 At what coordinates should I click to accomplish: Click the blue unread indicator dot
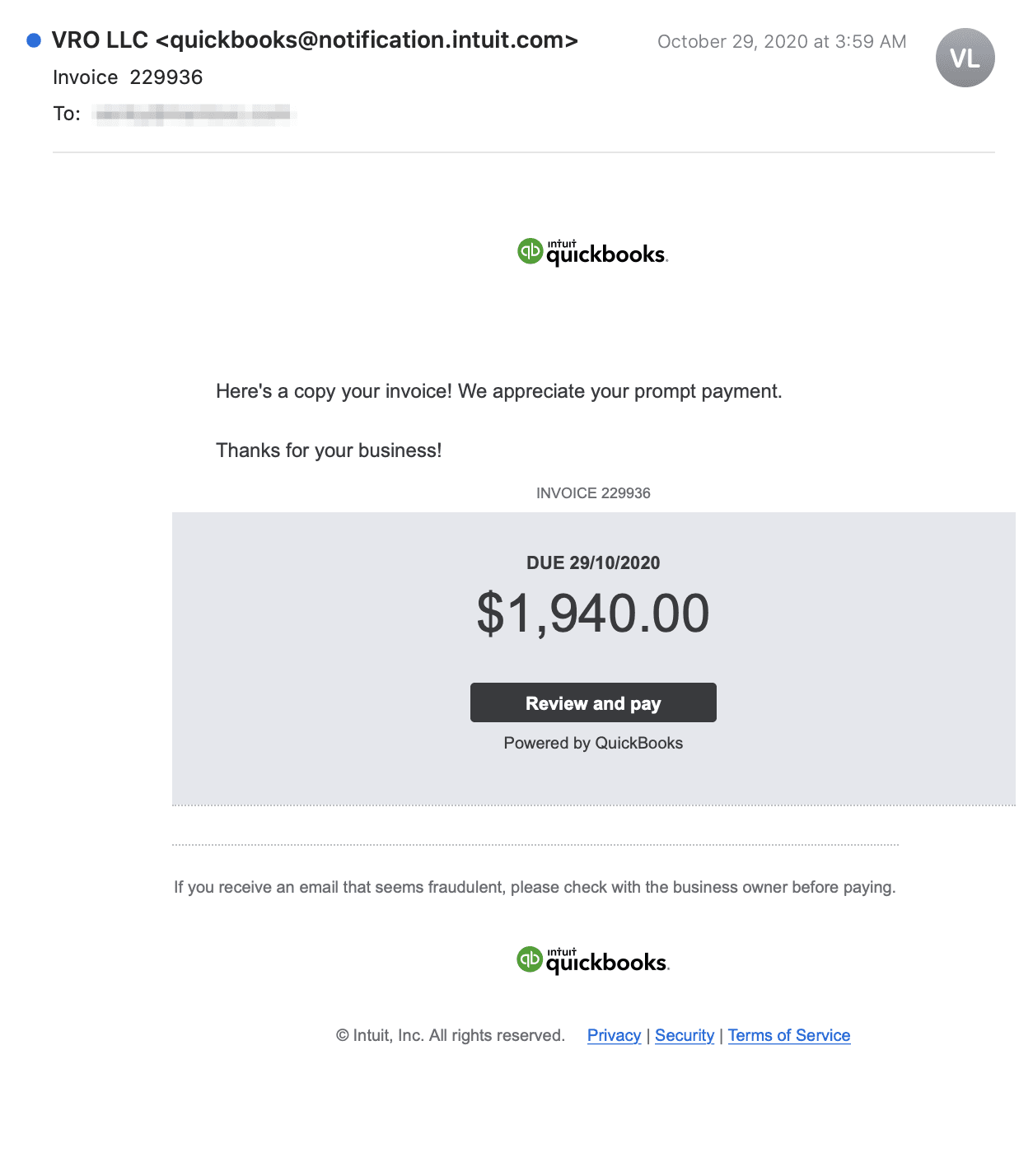click(34, 40)
